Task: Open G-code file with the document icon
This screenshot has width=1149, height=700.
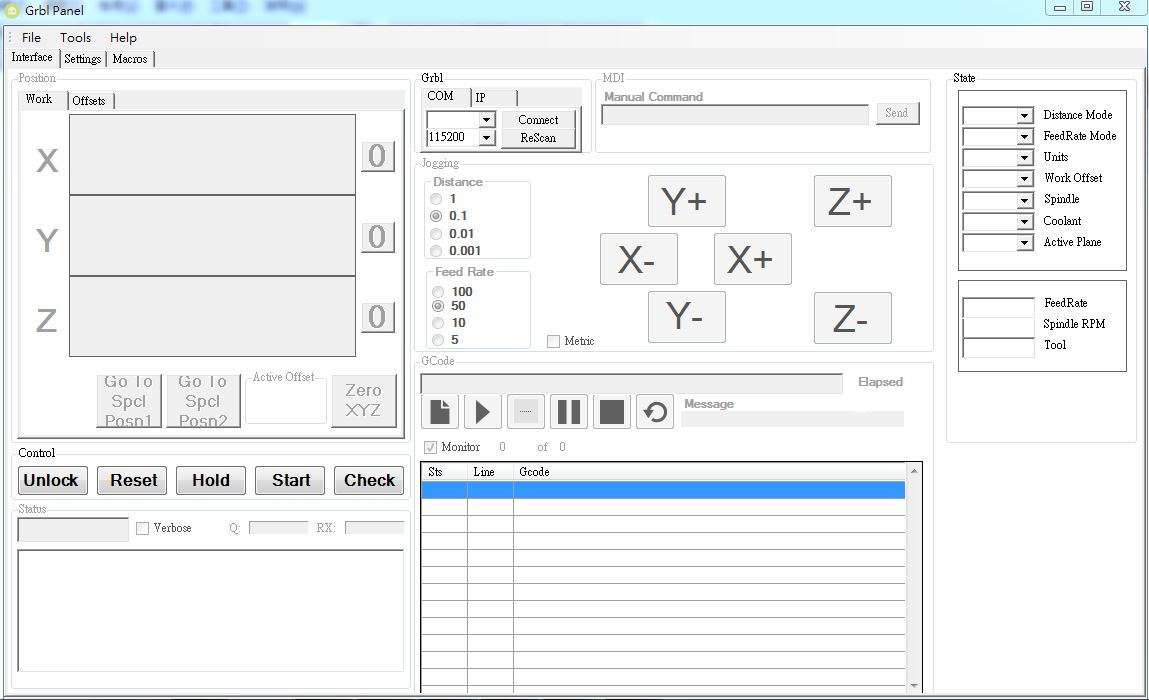Action: (440, 411)
